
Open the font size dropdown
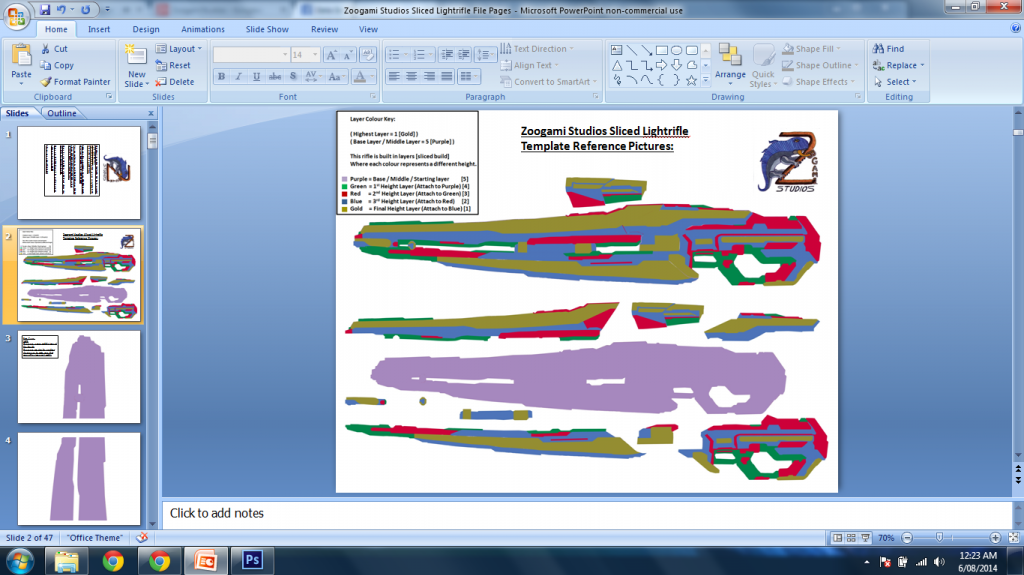point(315,55)
